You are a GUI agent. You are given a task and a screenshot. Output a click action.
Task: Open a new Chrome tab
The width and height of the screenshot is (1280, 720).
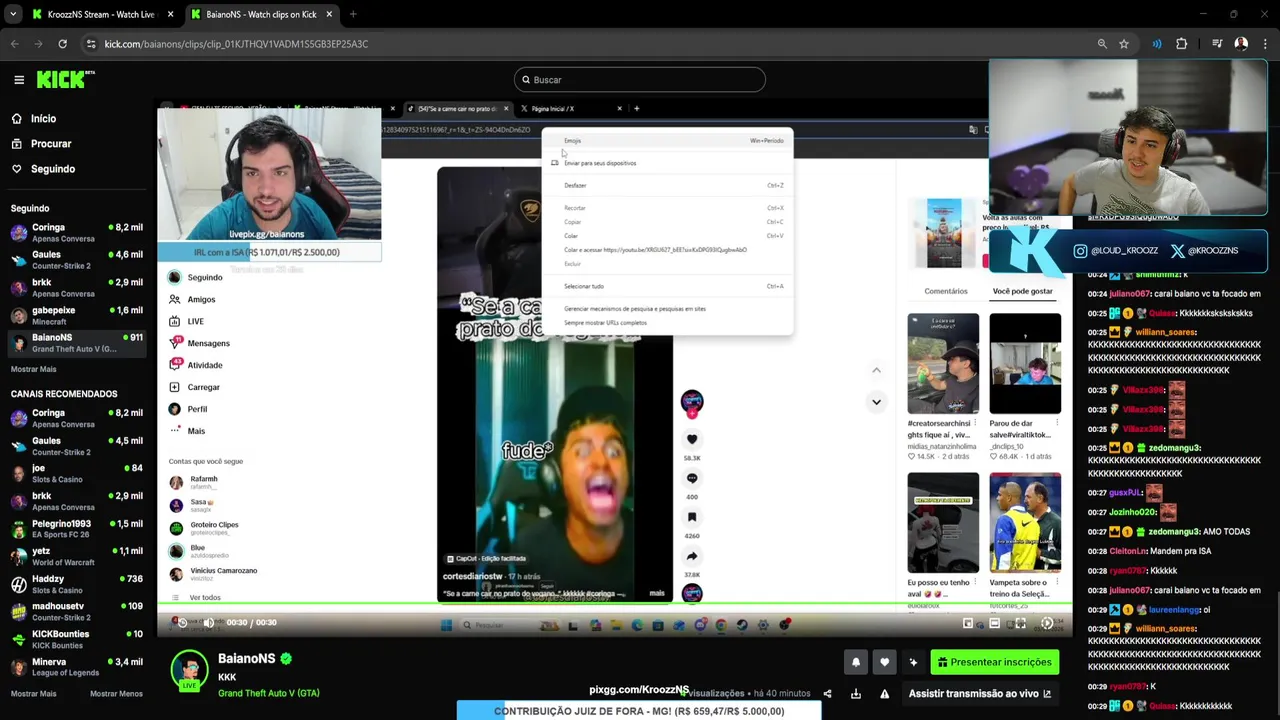click(353, 14)
